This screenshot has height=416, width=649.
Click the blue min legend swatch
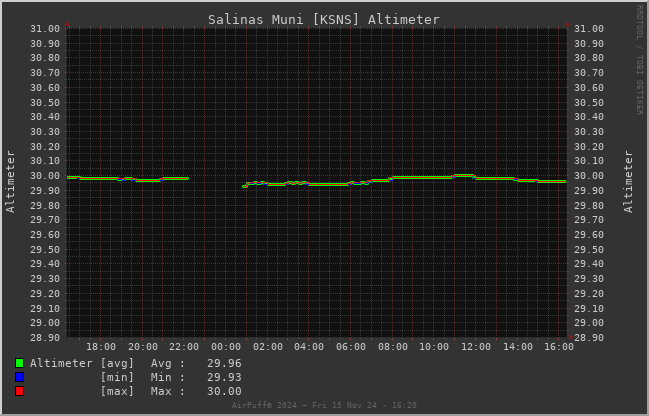(19, 377)
